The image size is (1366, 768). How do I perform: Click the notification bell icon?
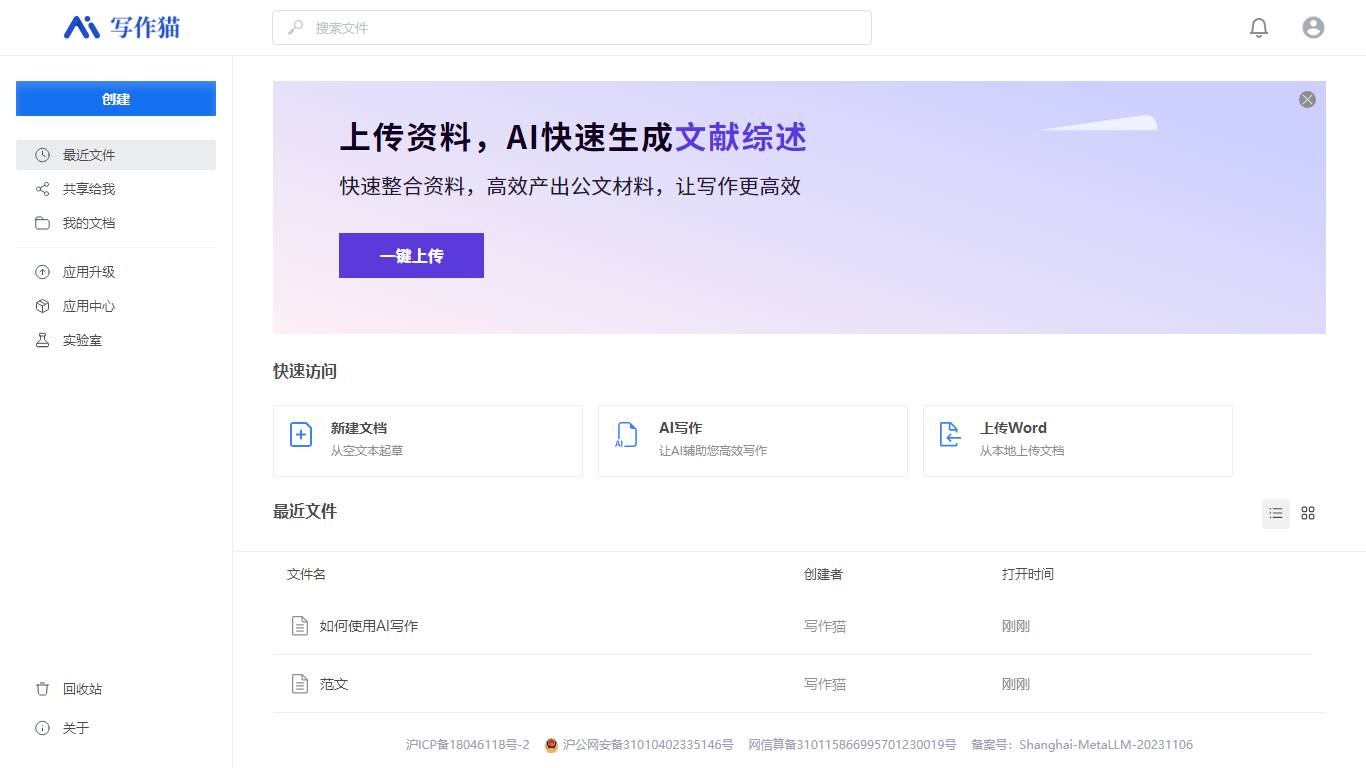point(1259,28)
